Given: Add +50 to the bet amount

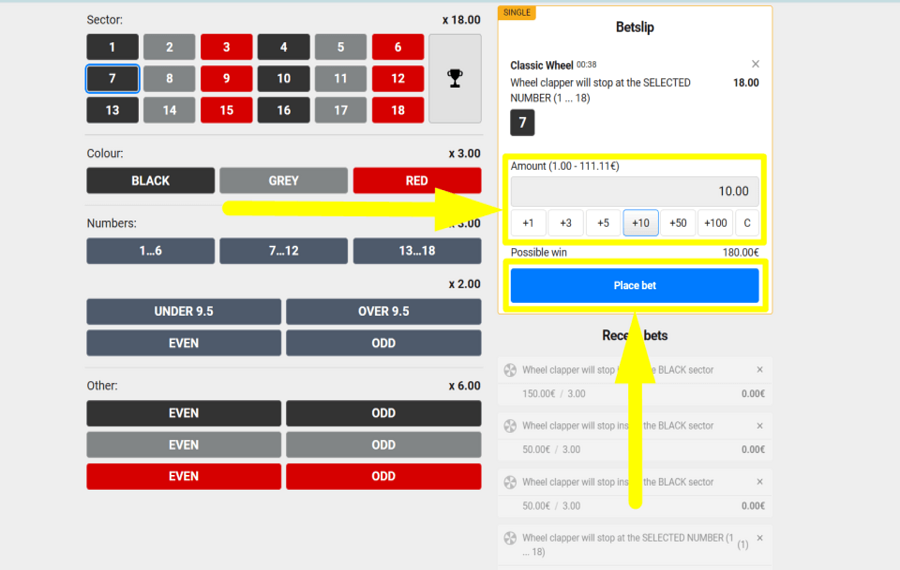Looking at the screenshot, I should (678, 223).
